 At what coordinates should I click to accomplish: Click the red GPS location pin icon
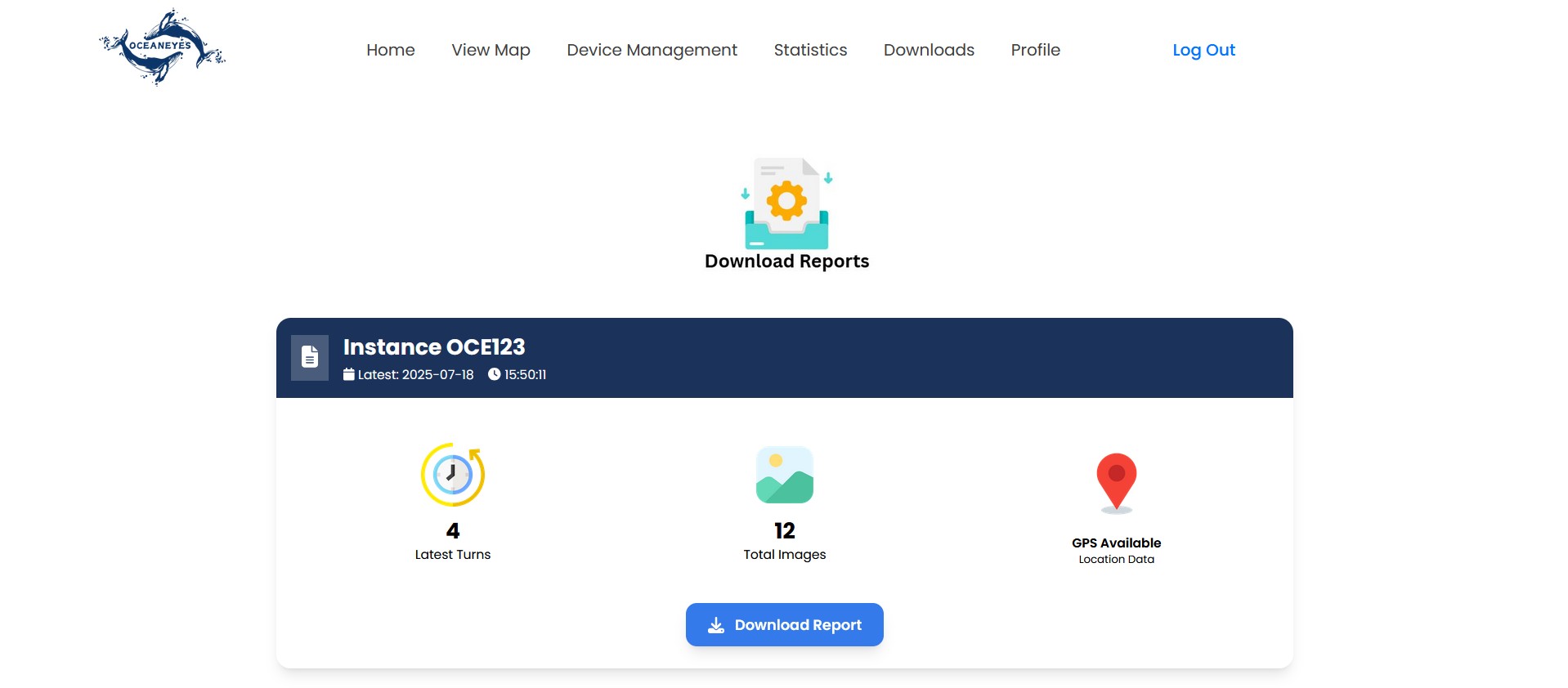pyautogui.click(x=1117, y=483)
